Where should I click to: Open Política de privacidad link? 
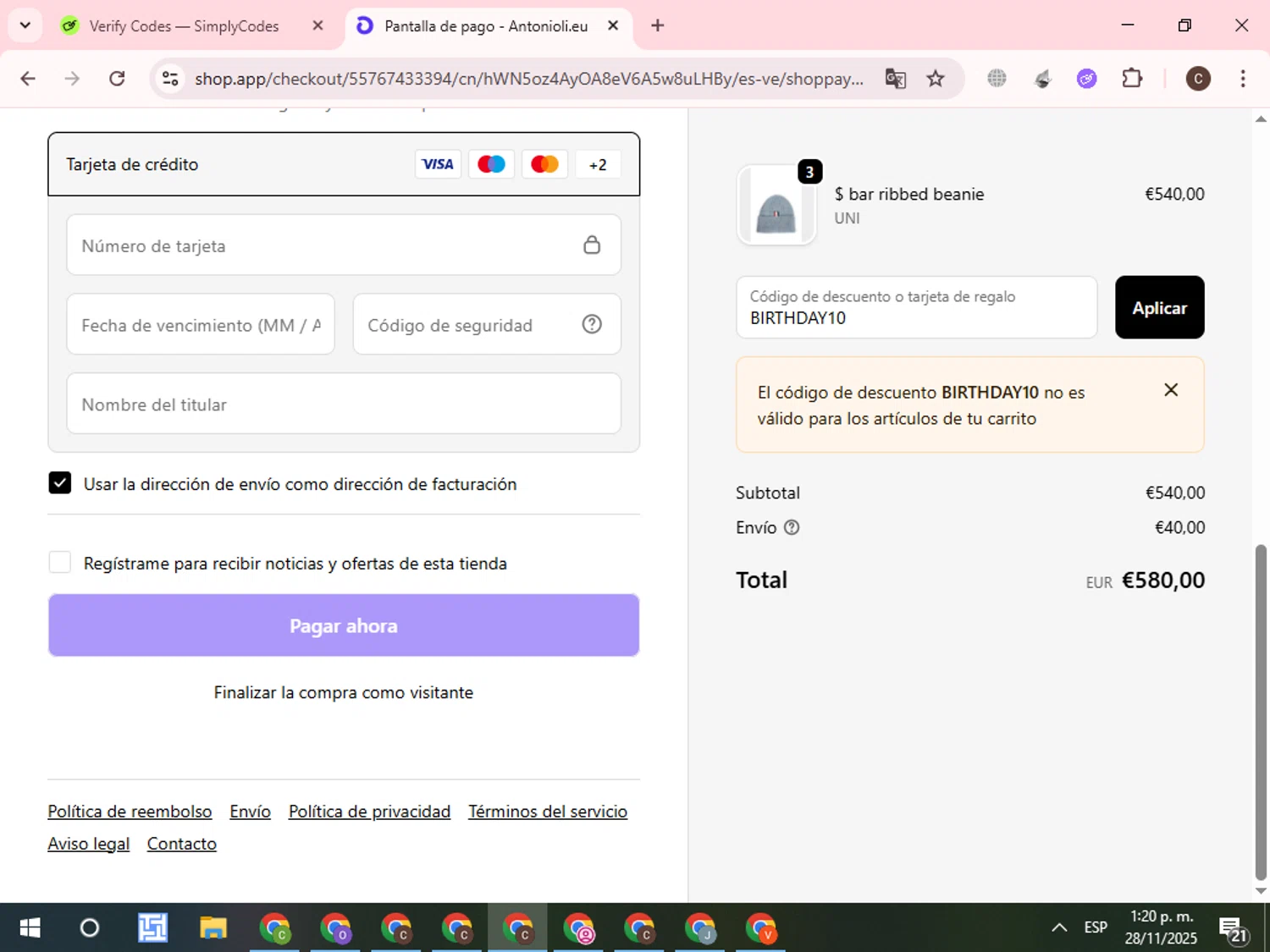coord(369,812)
